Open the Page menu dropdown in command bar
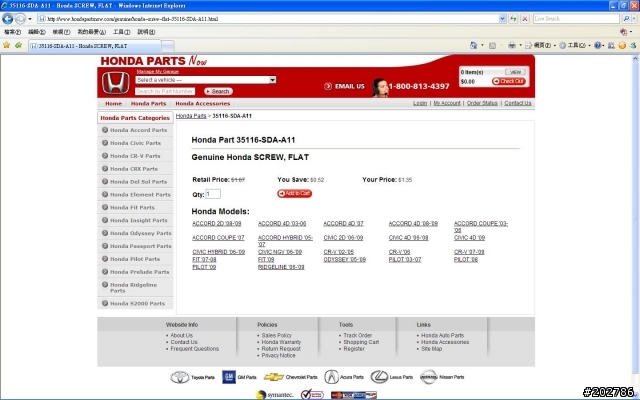The width and height of the screenshot is (640, 400). [541, 45]
